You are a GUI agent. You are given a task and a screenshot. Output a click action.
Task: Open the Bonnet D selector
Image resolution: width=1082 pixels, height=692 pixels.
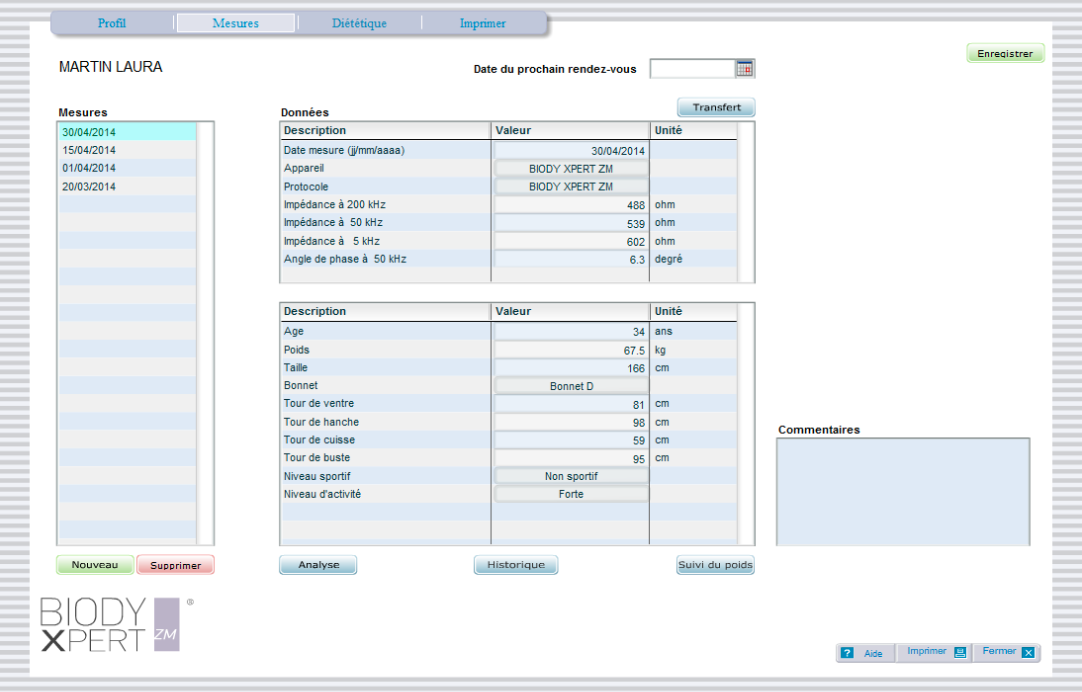571,386
